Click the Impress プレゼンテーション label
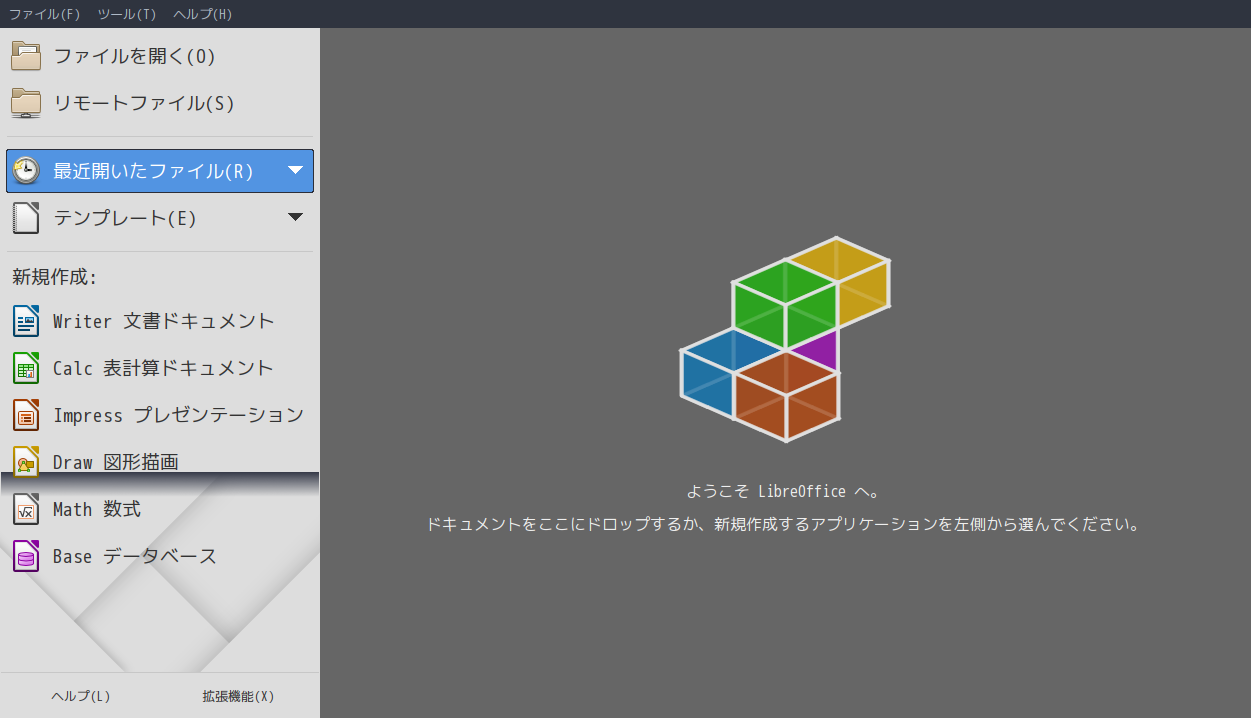The image size is (1251, 718). tap(178, 415)
